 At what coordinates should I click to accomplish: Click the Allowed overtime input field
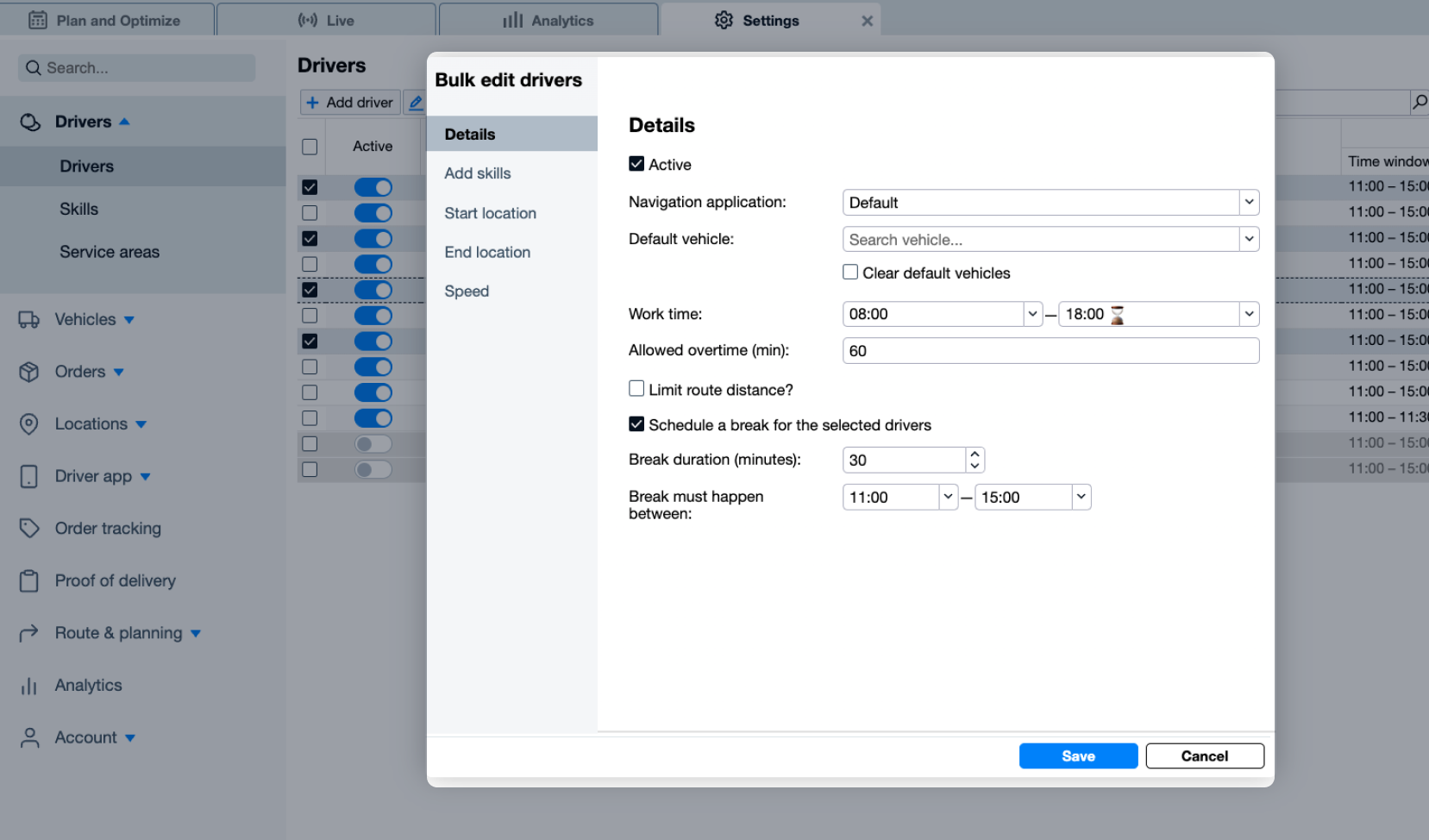(1050, 351)
